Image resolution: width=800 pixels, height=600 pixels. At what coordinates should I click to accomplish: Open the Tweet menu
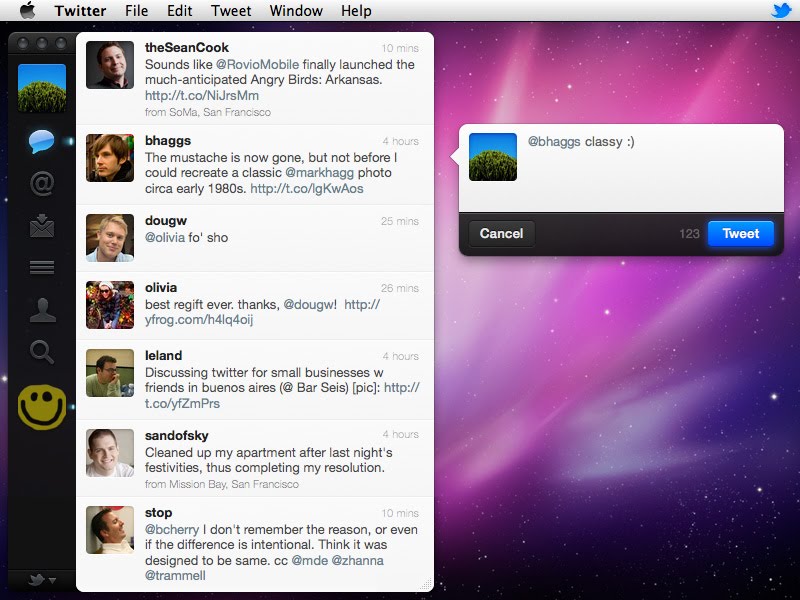(231, 11)
